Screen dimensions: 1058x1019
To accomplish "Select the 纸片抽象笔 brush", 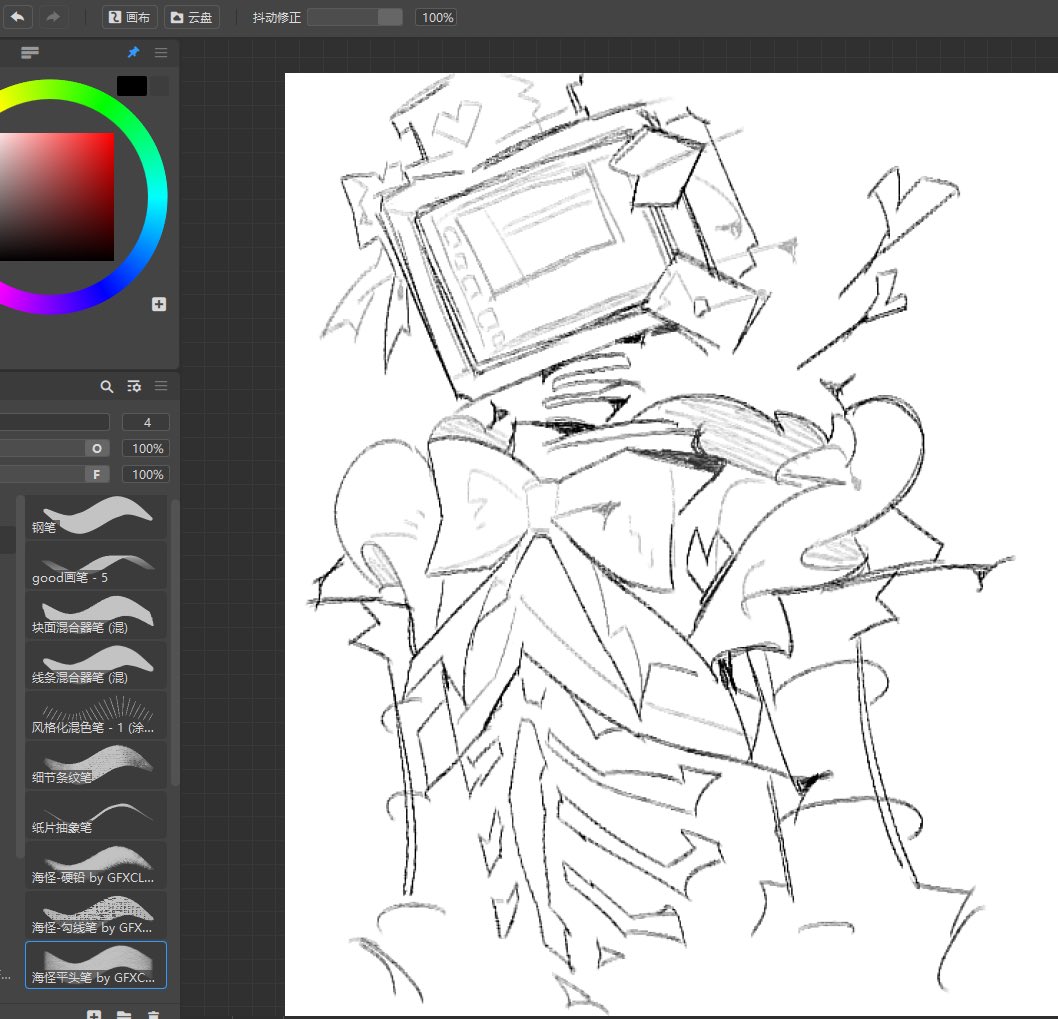I will point(96,817).
